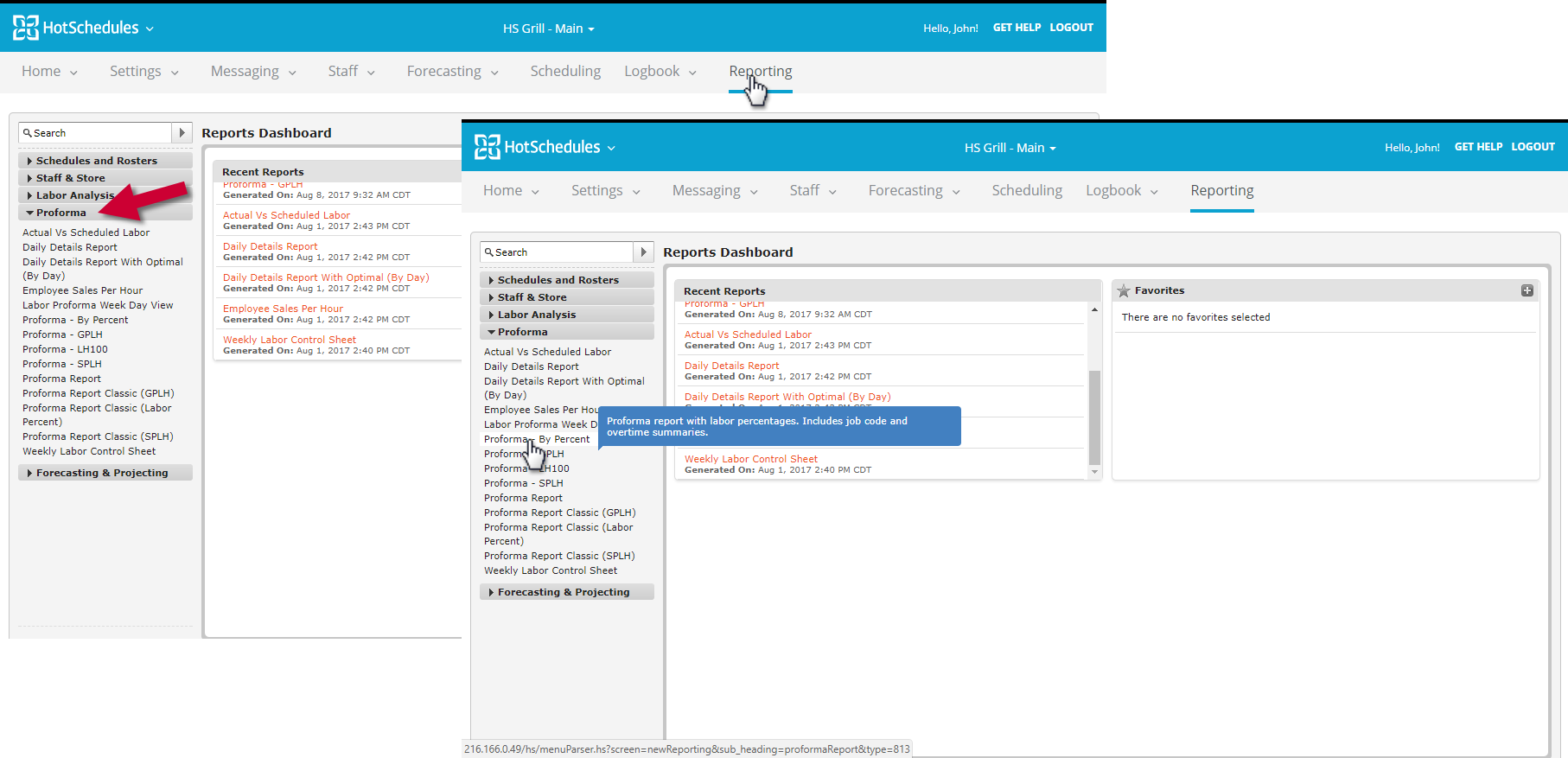The height and width of the screenshot is (758, 1568).
Task: Open Proforma Report Classic (SPLH) in the front sidebar
Action: pyautogui.click(x=559, y=556)
